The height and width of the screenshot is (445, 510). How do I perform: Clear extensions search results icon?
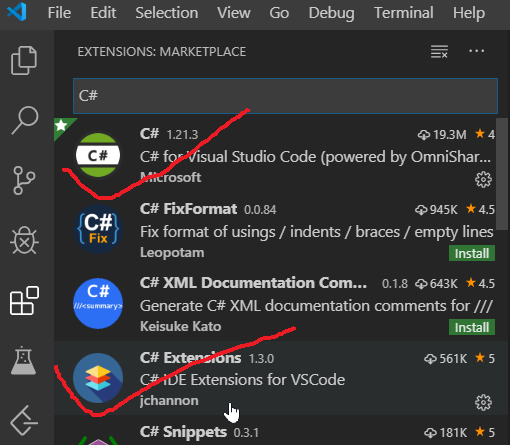[439, 52]
